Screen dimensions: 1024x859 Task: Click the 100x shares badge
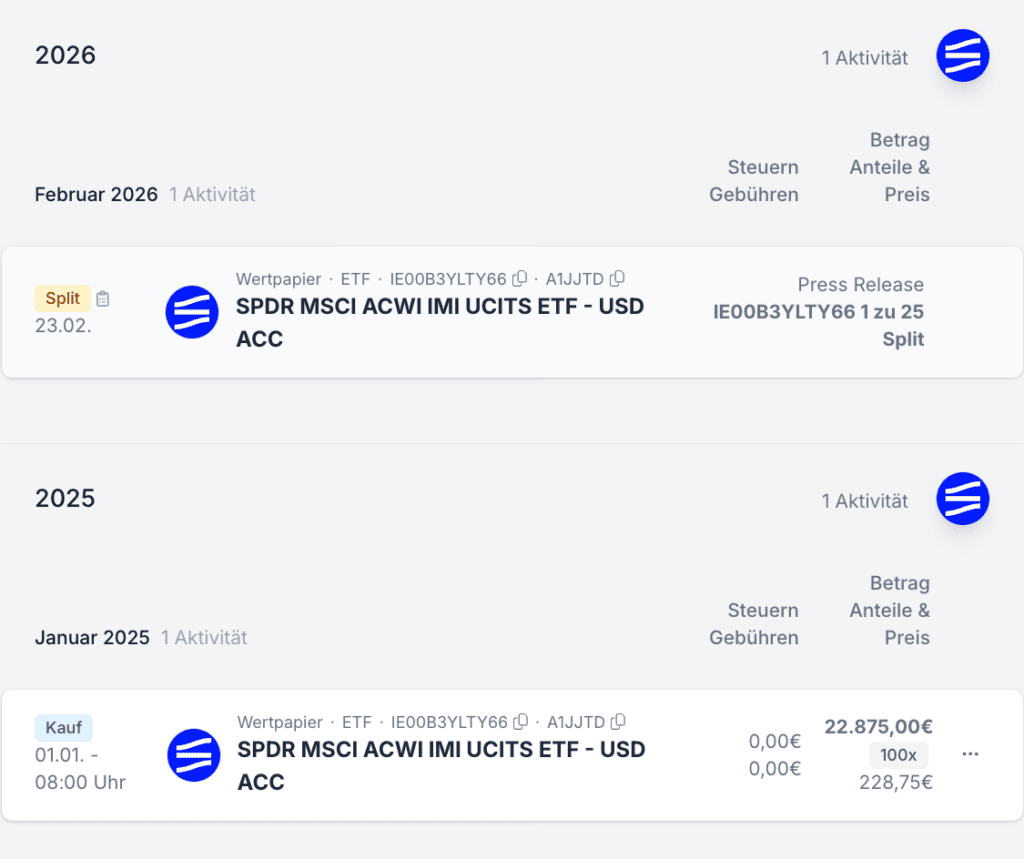[x=898, y=755]
